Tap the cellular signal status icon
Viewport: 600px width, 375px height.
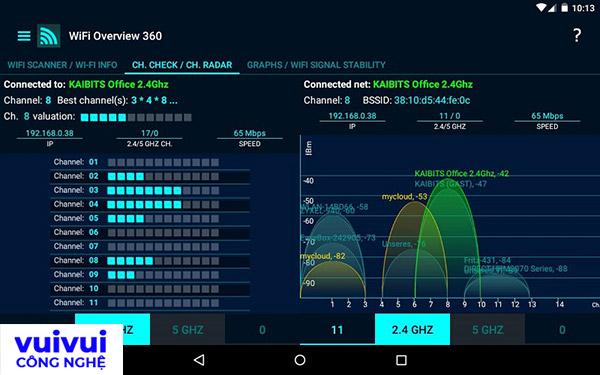click(551, 8)
